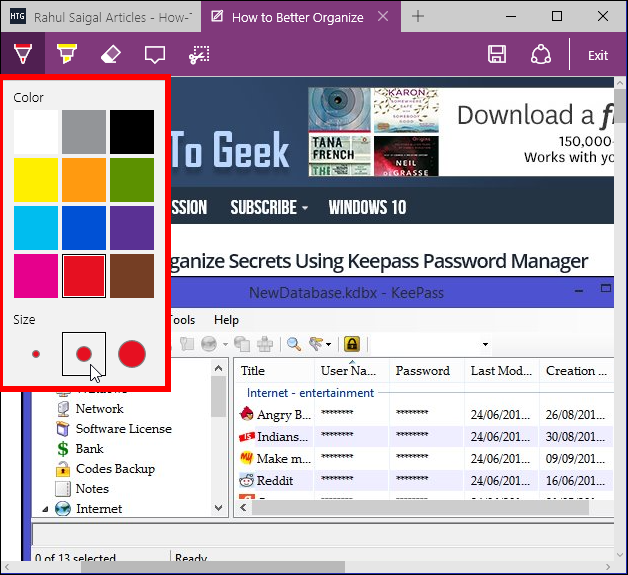Choose the green color swatch

click(132, 180)
